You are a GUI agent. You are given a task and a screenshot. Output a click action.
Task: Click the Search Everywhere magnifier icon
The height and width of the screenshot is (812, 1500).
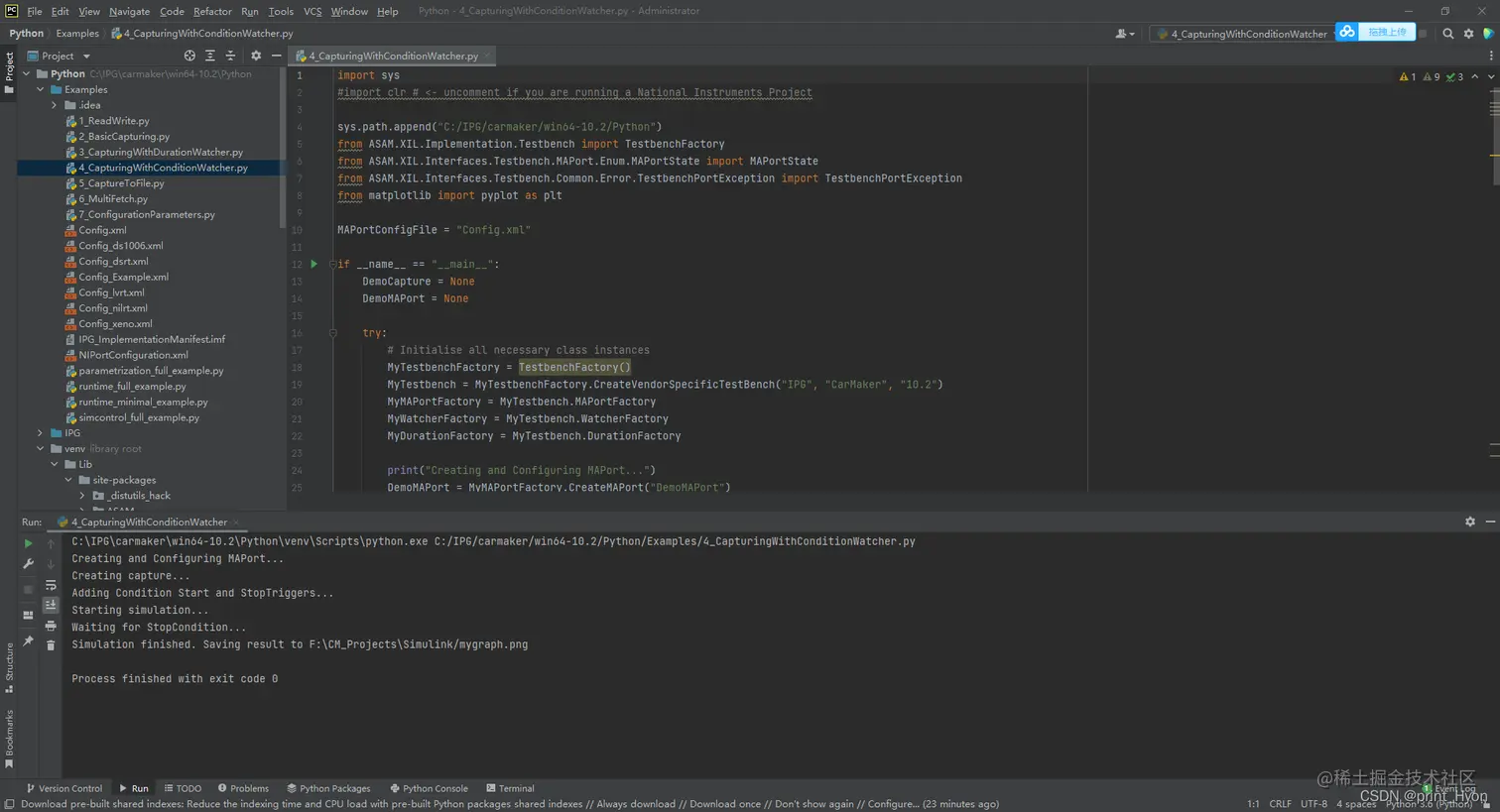click(1447, 34)
